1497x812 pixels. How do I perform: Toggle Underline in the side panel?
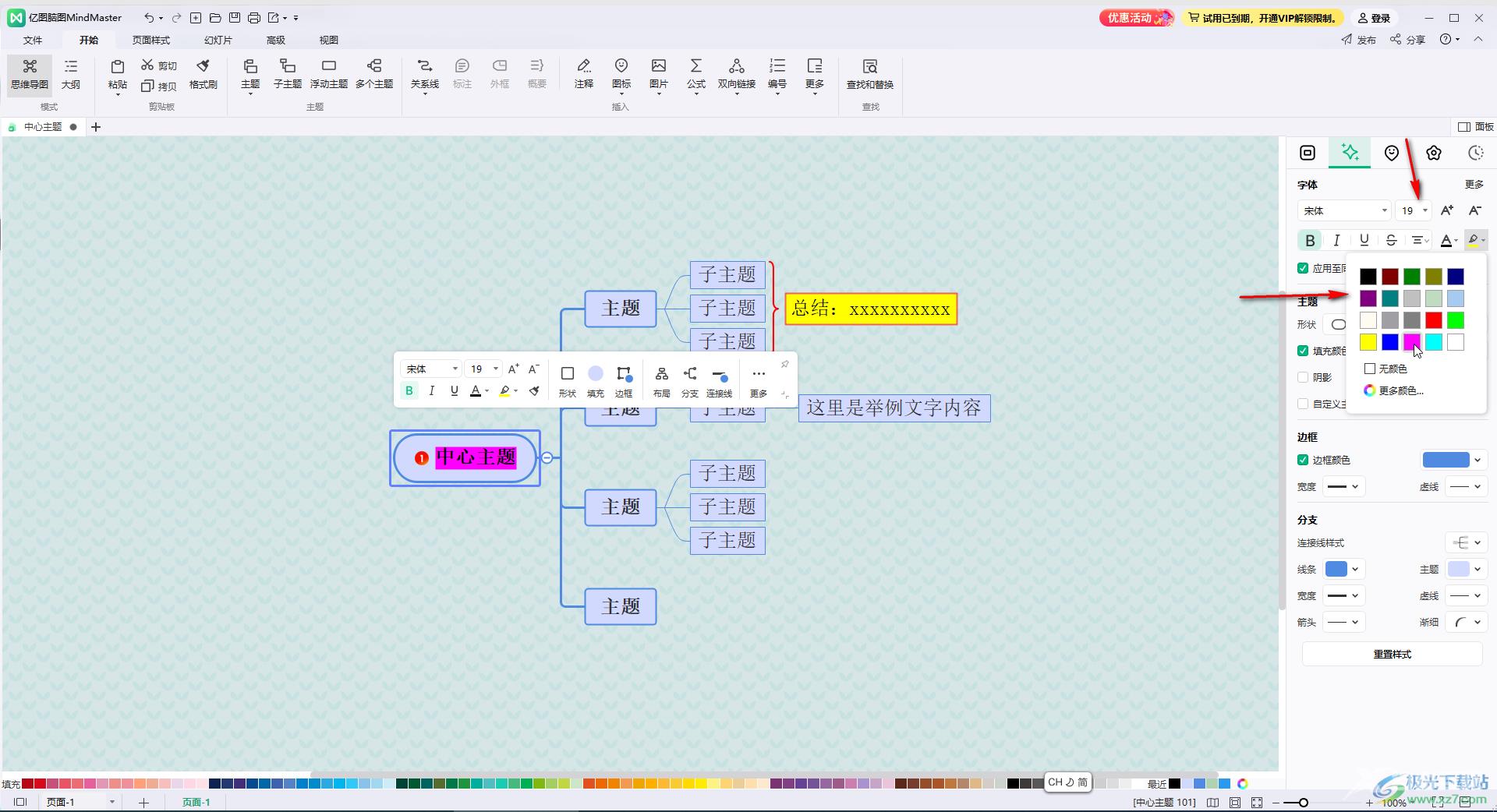point(1364,240)
